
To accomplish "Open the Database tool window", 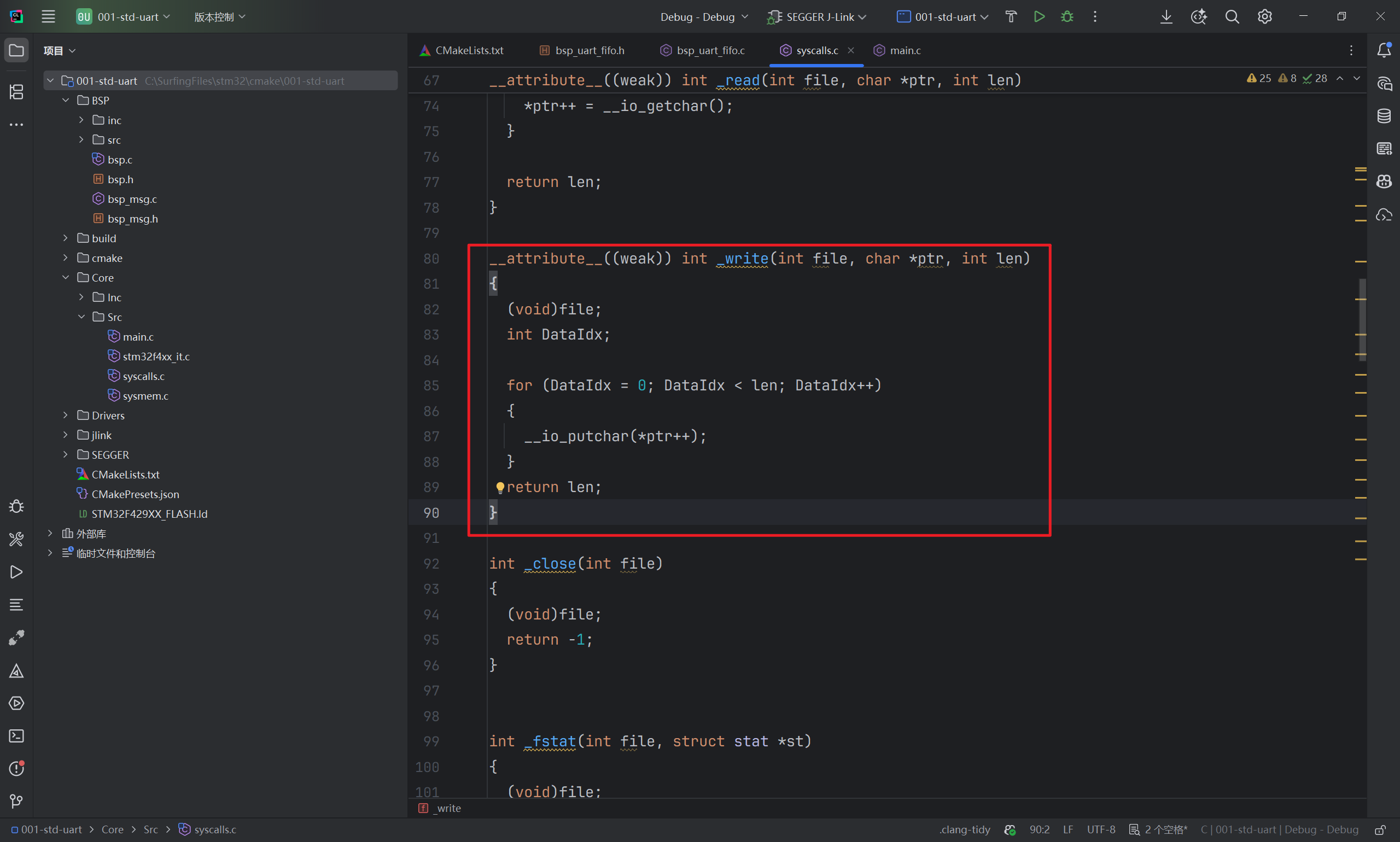I will (1384, 116).
